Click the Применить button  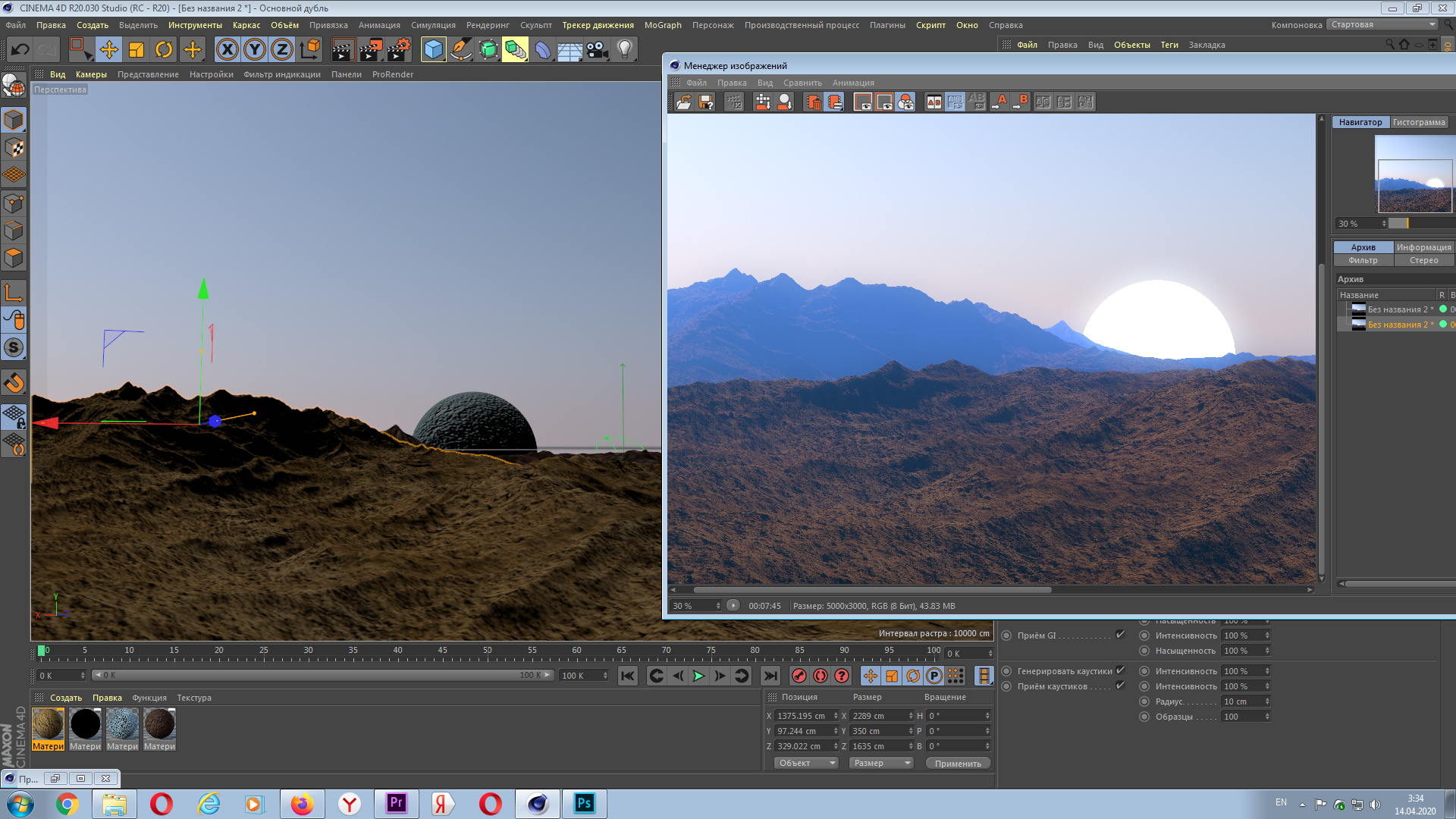[958, 763]
